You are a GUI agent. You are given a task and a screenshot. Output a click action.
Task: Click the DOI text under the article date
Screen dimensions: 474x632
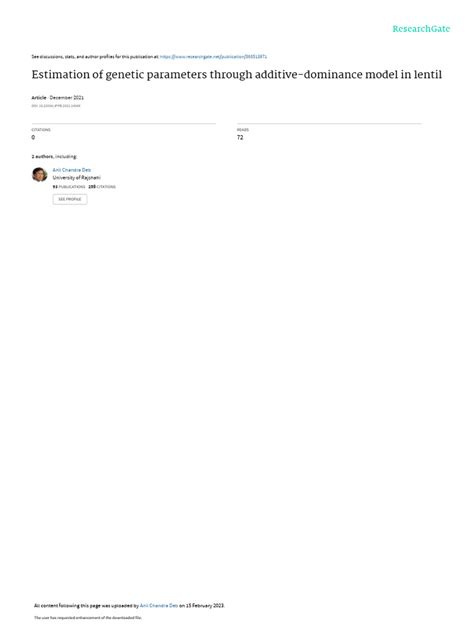[x=56, y=106]
